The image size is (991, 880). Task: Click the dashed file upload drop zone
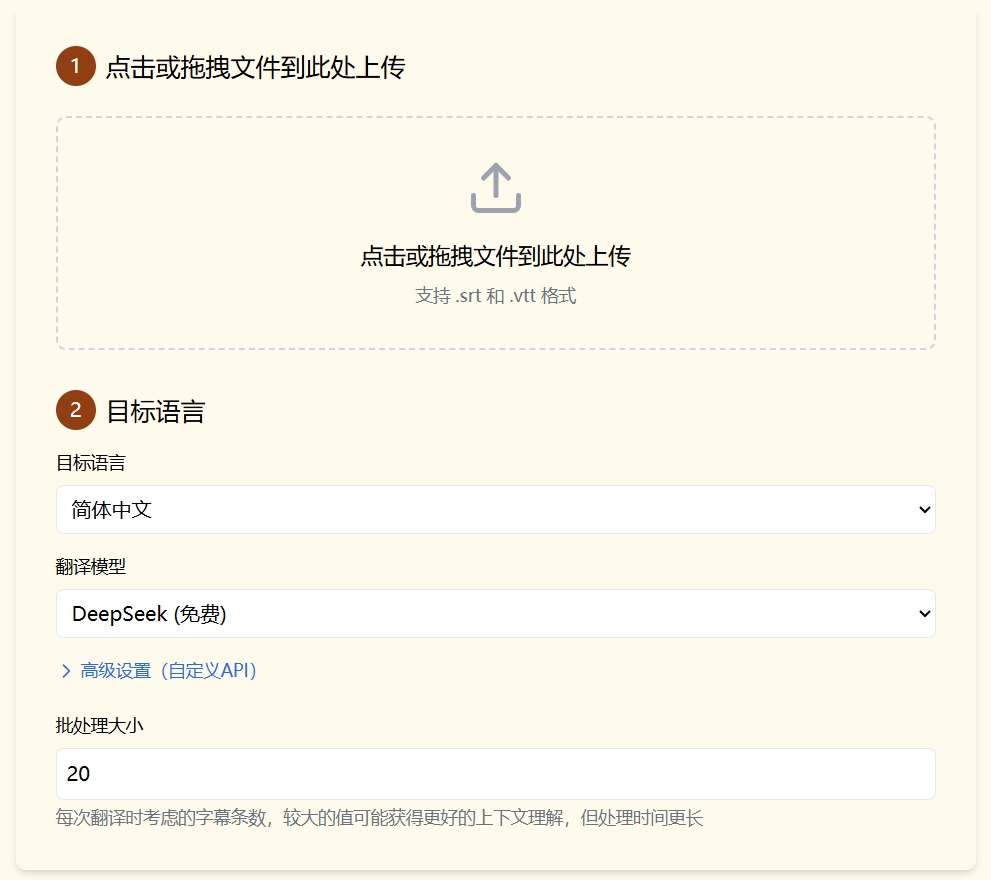pyautogui.click(x=496, y=233)
